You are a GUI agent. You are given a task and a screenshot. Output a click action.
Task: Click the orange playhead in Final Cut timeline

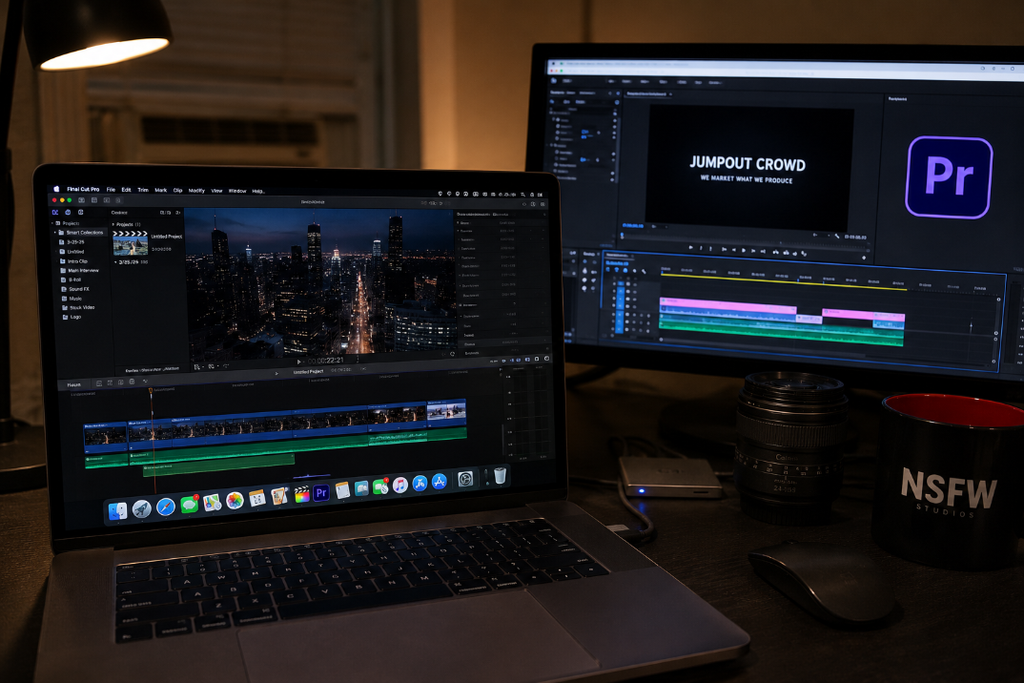coord(151,391)
